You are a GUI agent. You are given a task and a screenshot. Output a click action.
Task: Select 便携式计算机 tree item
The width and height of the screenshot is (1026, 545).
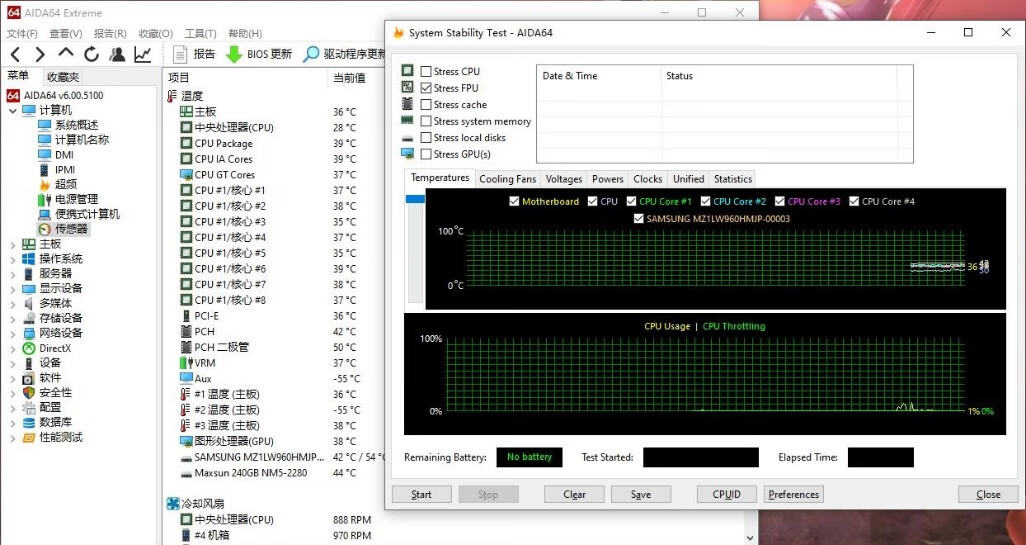(87, 215)
